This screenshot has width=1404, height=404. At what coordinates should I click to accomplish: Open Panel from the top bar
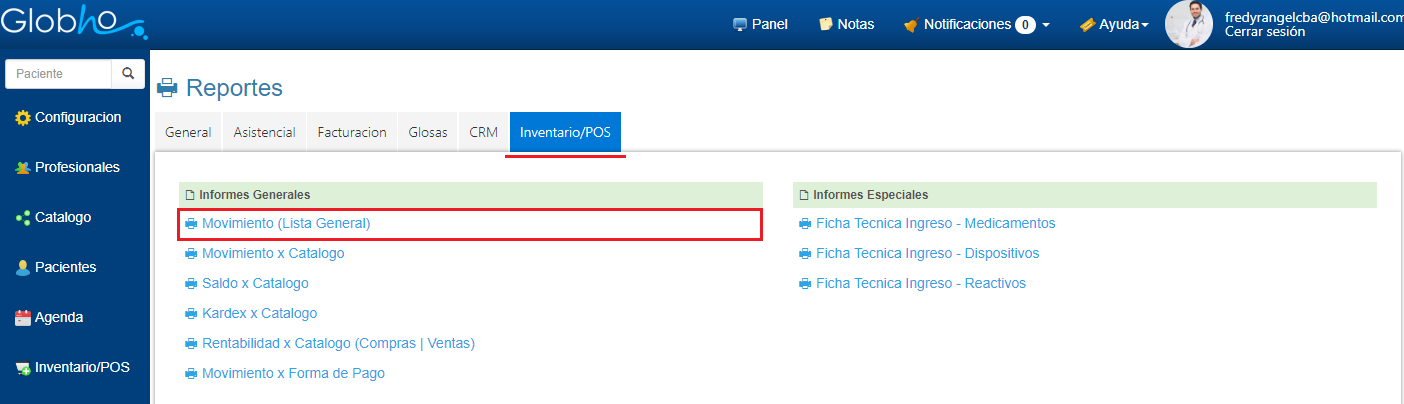coord(760,24)
